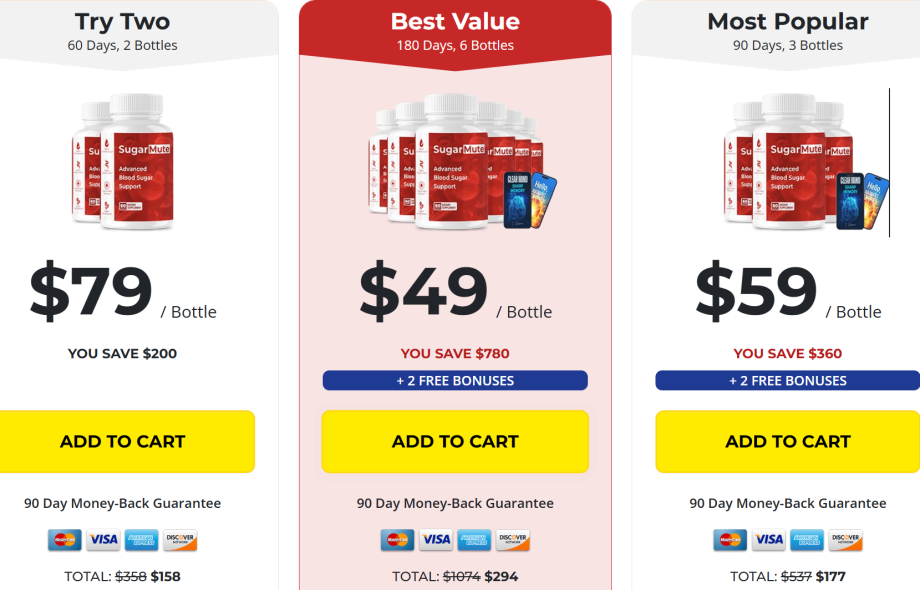Click the Best Value red header banner
Viewport: 920px width, 590px height.
455,30
